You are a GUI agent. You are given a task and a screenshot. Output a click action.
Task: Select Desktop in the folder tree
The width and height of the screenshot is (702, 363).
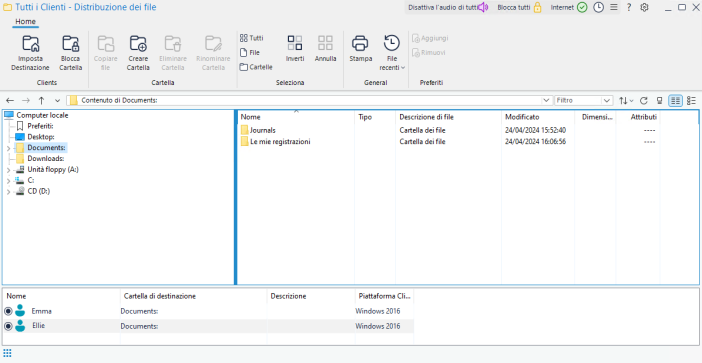tap(41, 137)
